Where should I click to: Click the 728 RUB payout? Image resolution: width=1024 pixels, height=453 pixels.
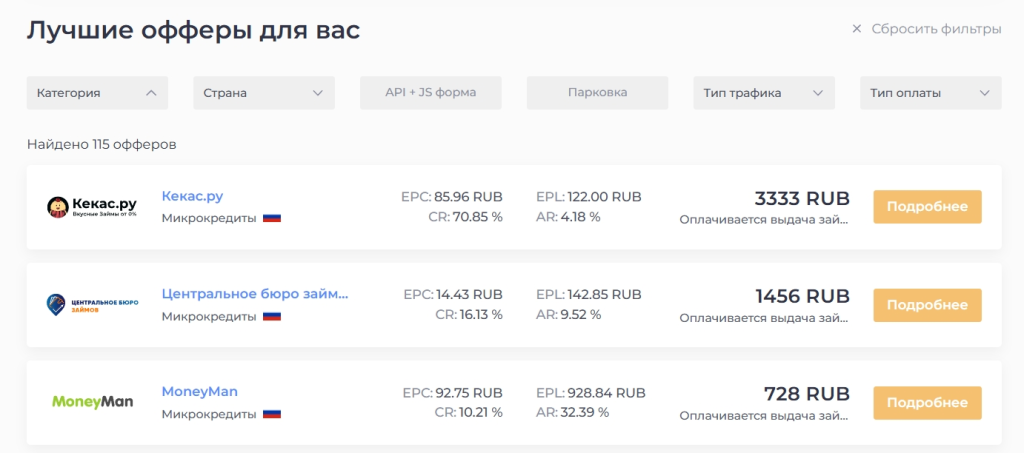coord(807,394)
